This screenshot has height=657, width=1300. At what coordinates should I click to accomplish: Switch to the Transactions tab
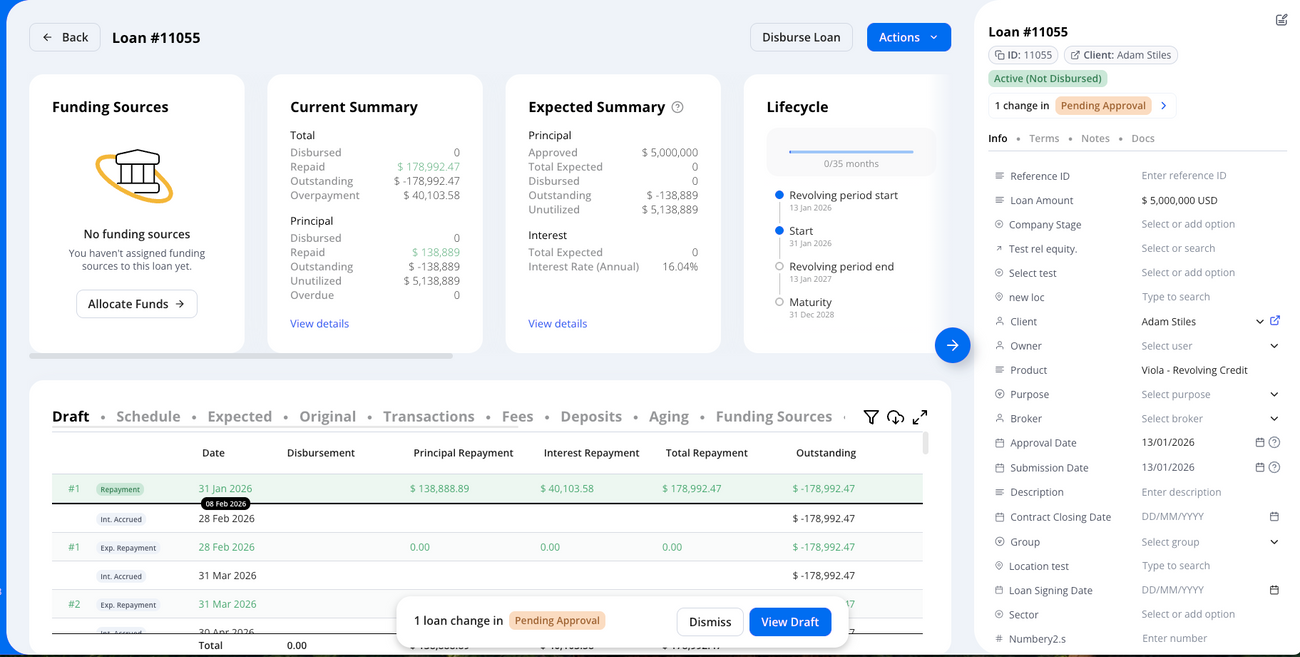429,416
